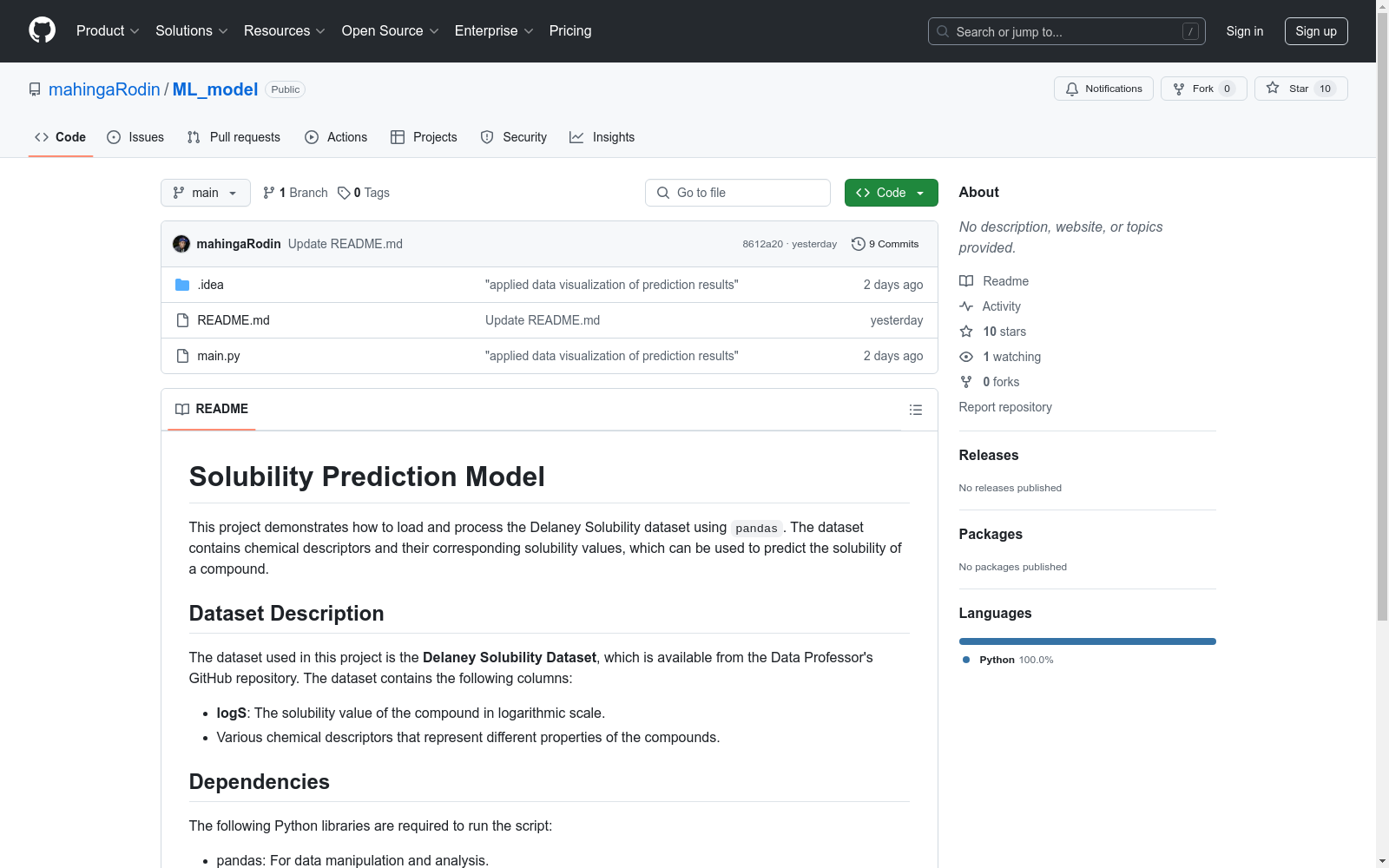This screenshot has width=1389, height=868.
Task: Click the Sign up button
Action: [x=1316, y=31]
